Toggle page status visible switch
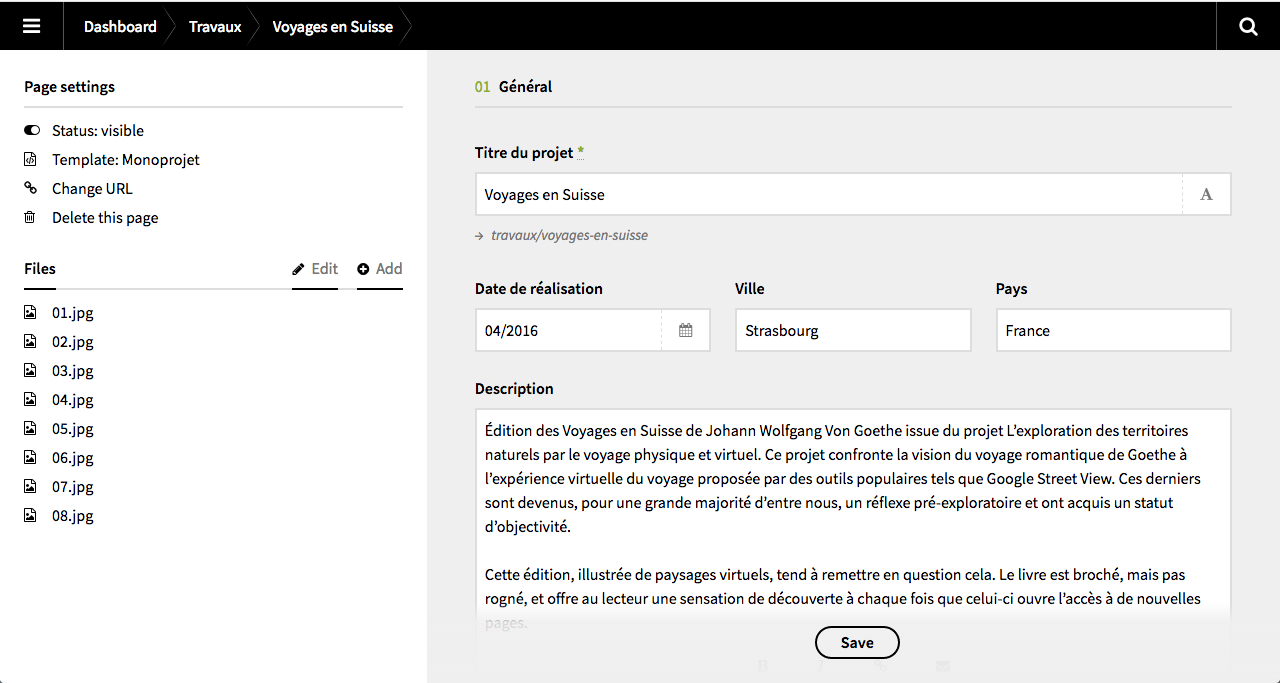Viewport: 1280px width, 683px height. pyautogui.click(x=32, y=130)
